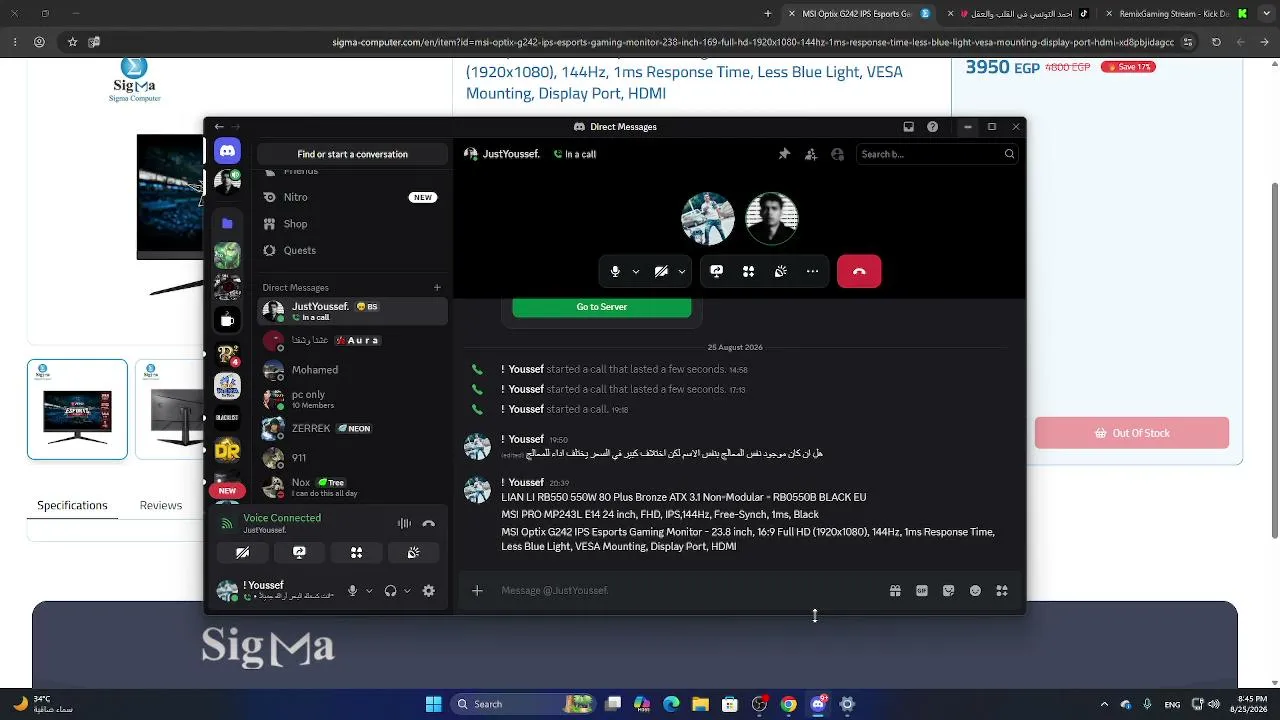
Task: Open Windows Start menu
Action: [433, 704]
